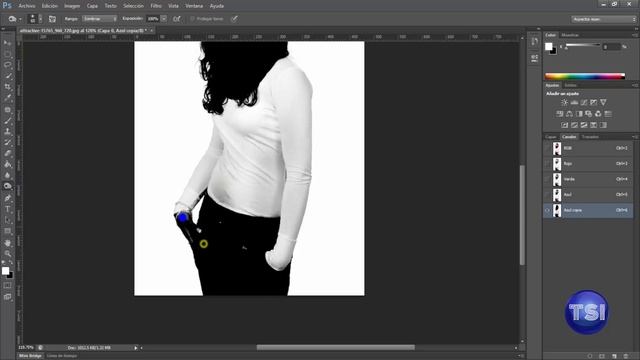This screenshot has height=360, width=640.
Task: Open the History panel icon
Action: click(534, 41)
